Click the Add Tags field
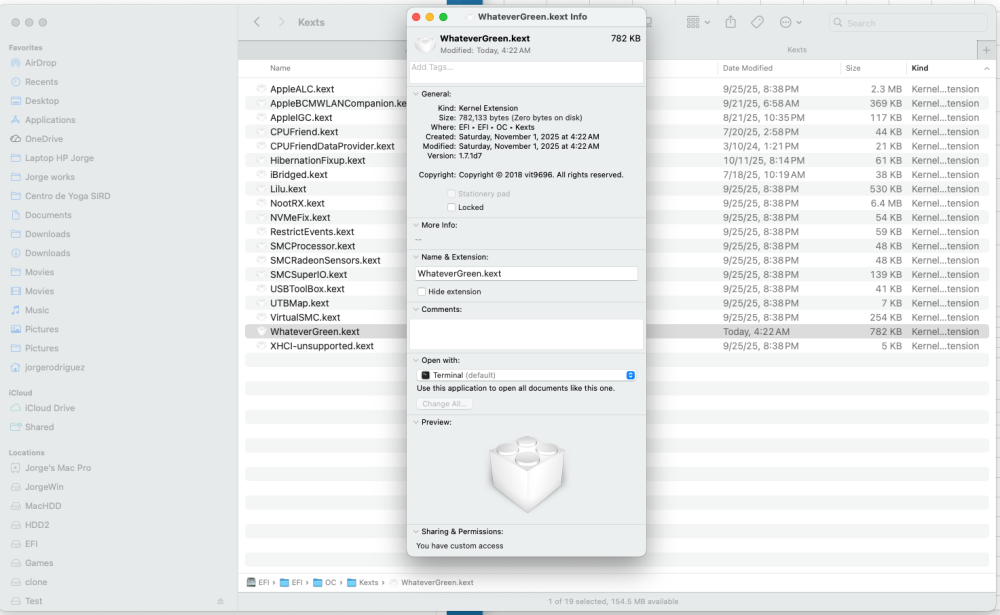The height and width of the screenshot is (615, 1000). (526, 72)
